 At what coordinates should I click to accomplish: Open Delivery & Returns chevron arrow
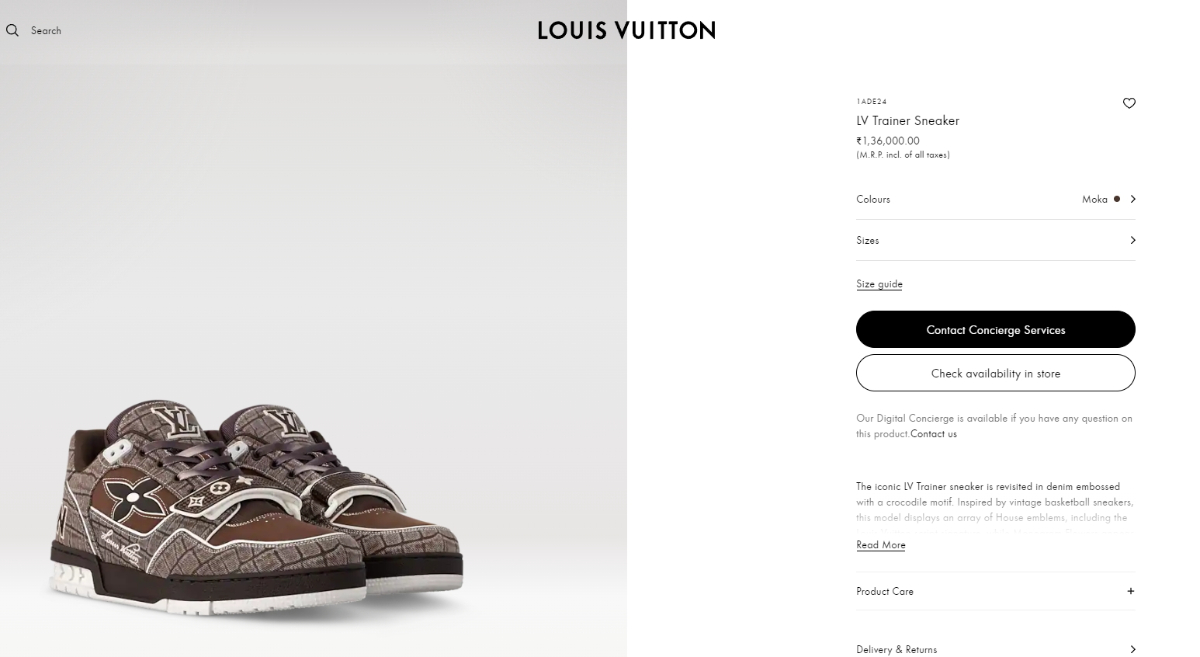(x=1133, y=649)
